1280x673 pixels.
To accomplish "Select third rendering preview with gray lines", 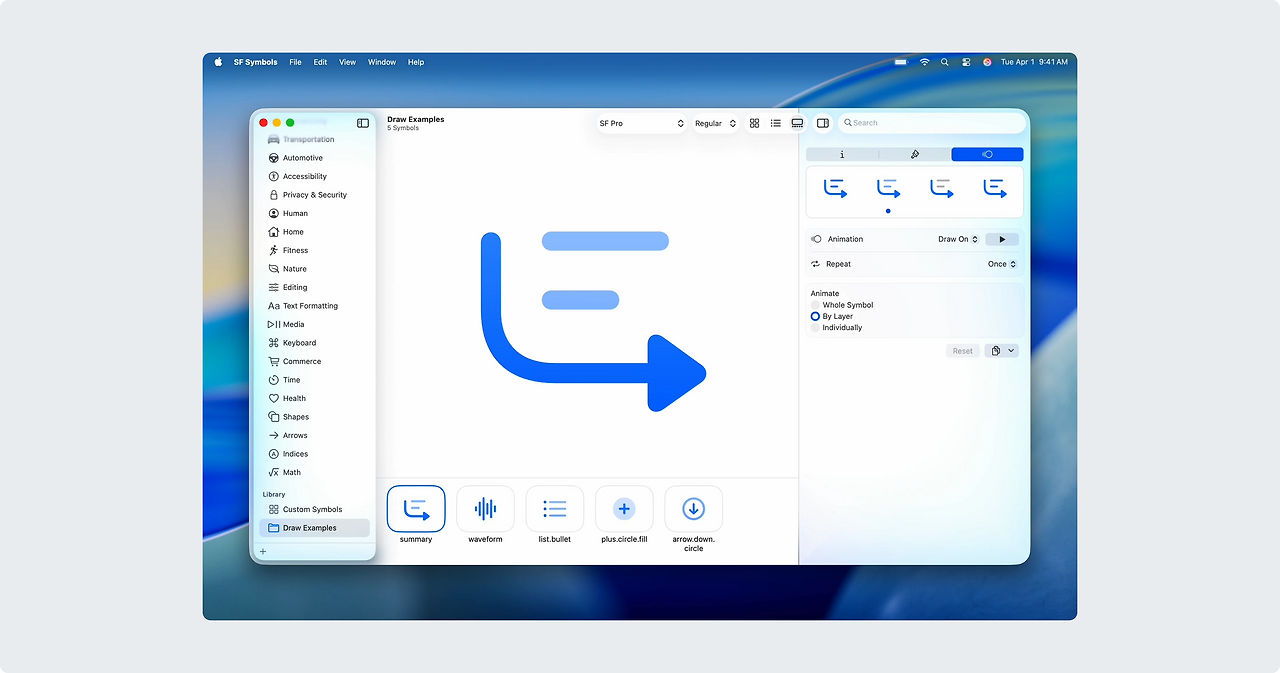I will pyautogui.click(x=941, y=188).
